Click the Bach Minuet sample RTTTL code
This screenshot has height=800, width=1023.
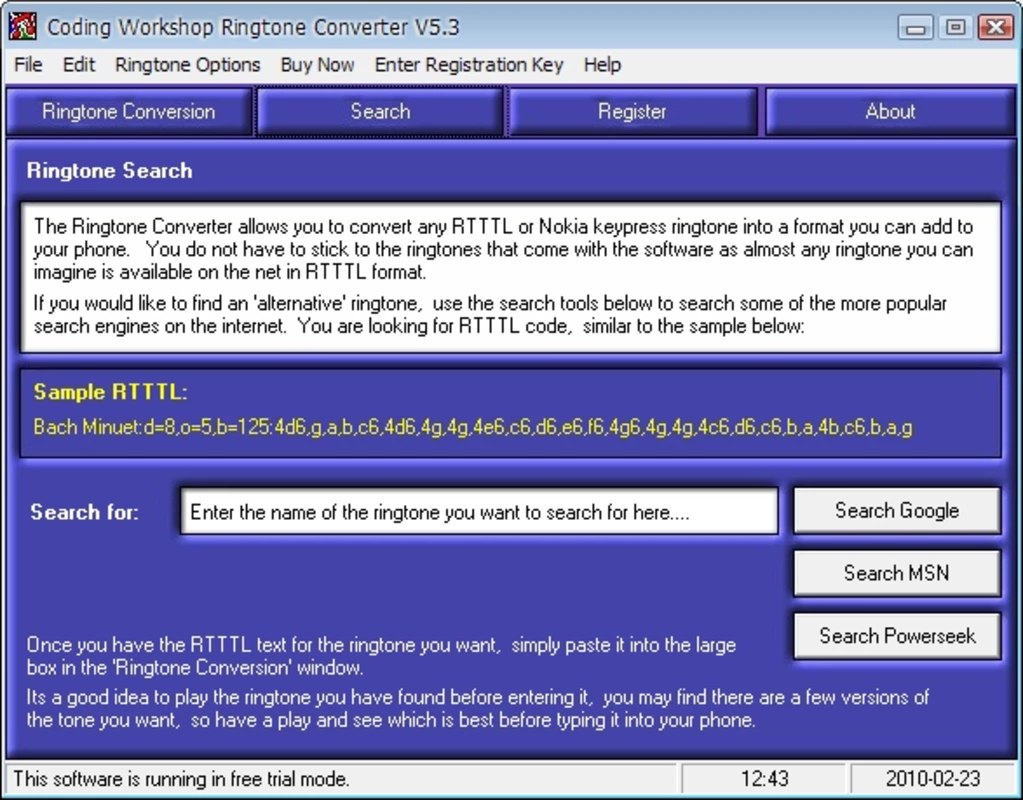coord(473,427)
